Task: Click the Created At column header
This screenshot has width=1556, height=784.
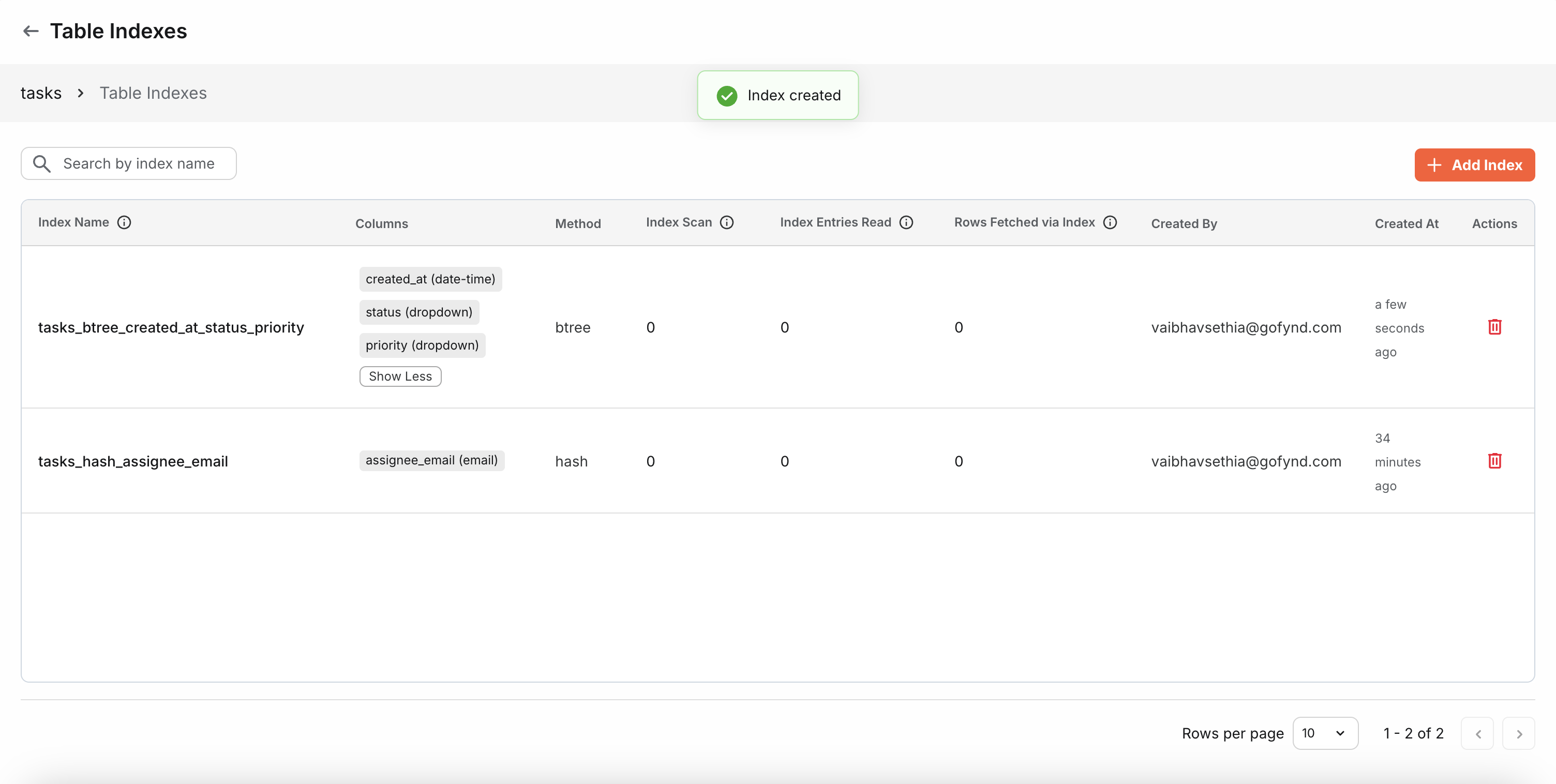Action: tap(1406, 223)
